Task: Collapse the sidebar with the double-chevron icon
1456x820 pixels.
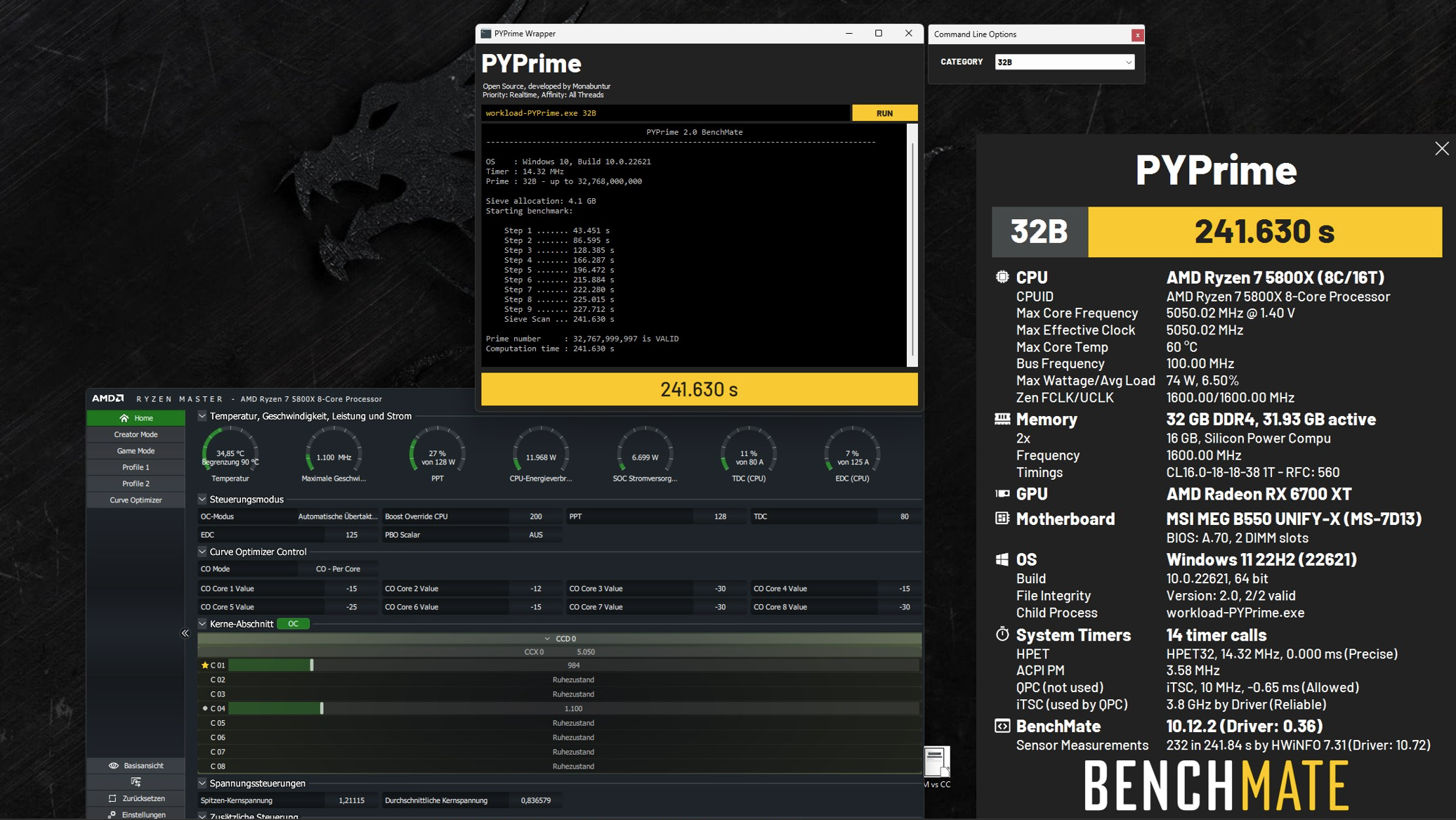Action: click(185, 633)
